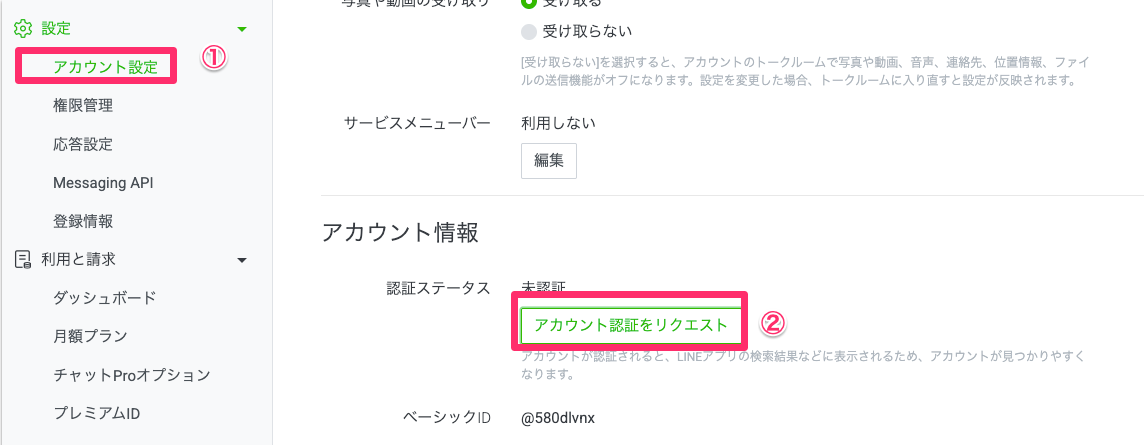Image resolution: width=1144 pixels, height=445 pixels.
Task: Collapse the 設定 section using its arrow
Action: [241, 30]
